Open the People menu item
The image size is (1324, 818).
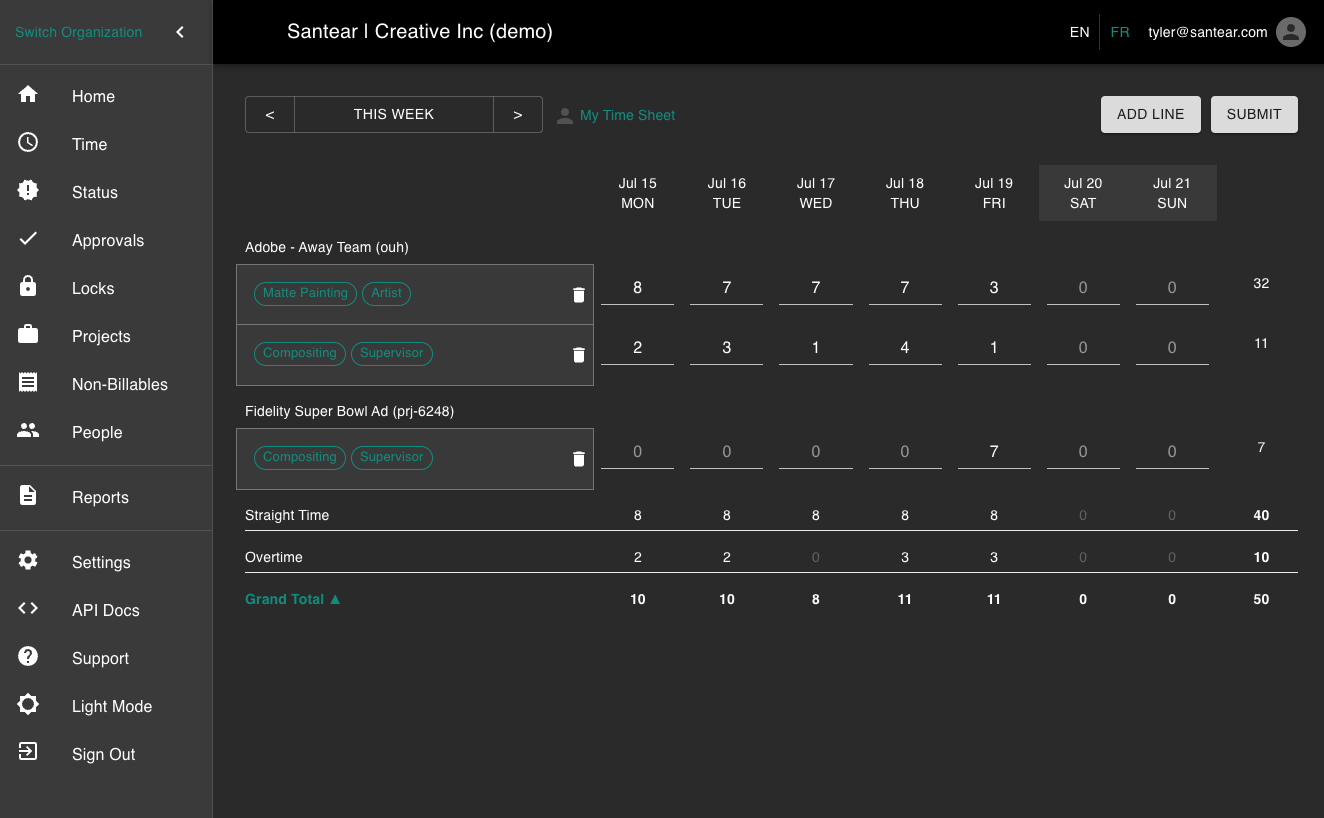coord(106,432)
